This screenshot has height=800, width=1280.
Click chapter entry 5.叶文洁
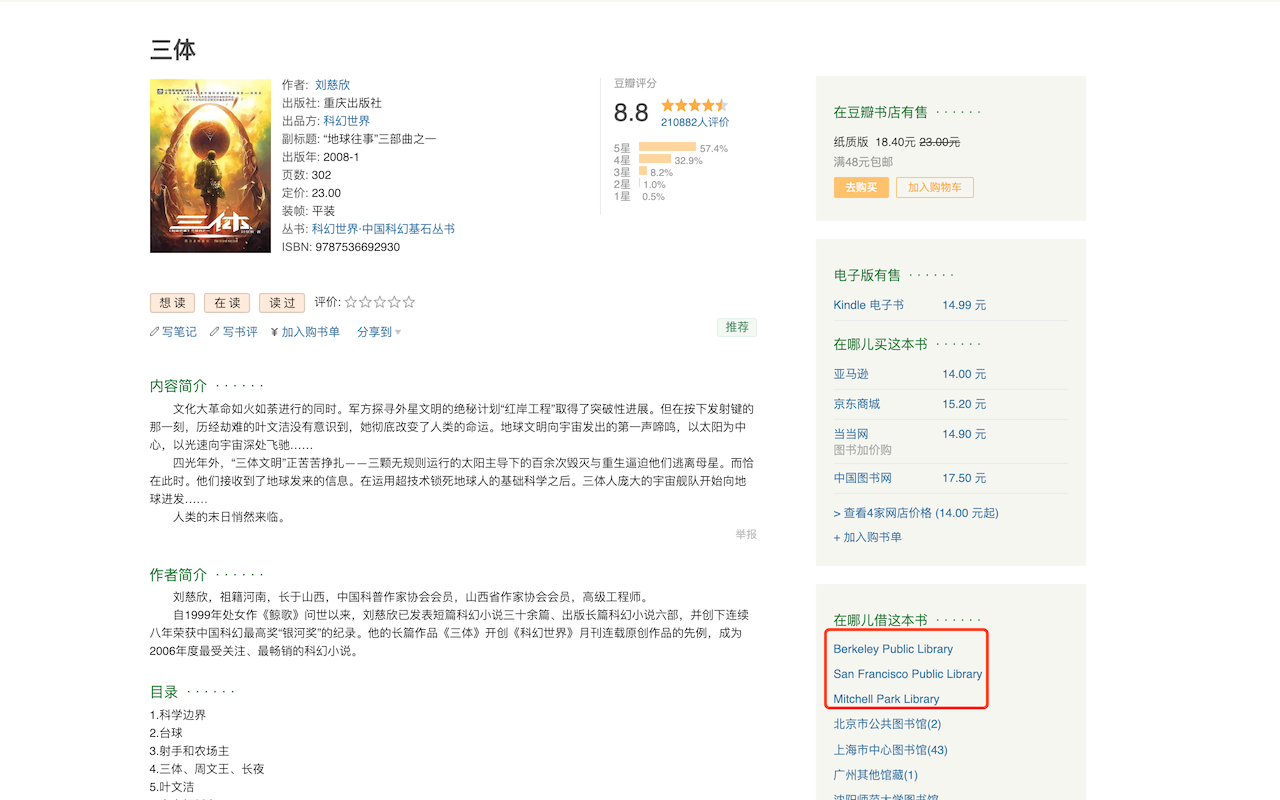[x=172, y=787]
